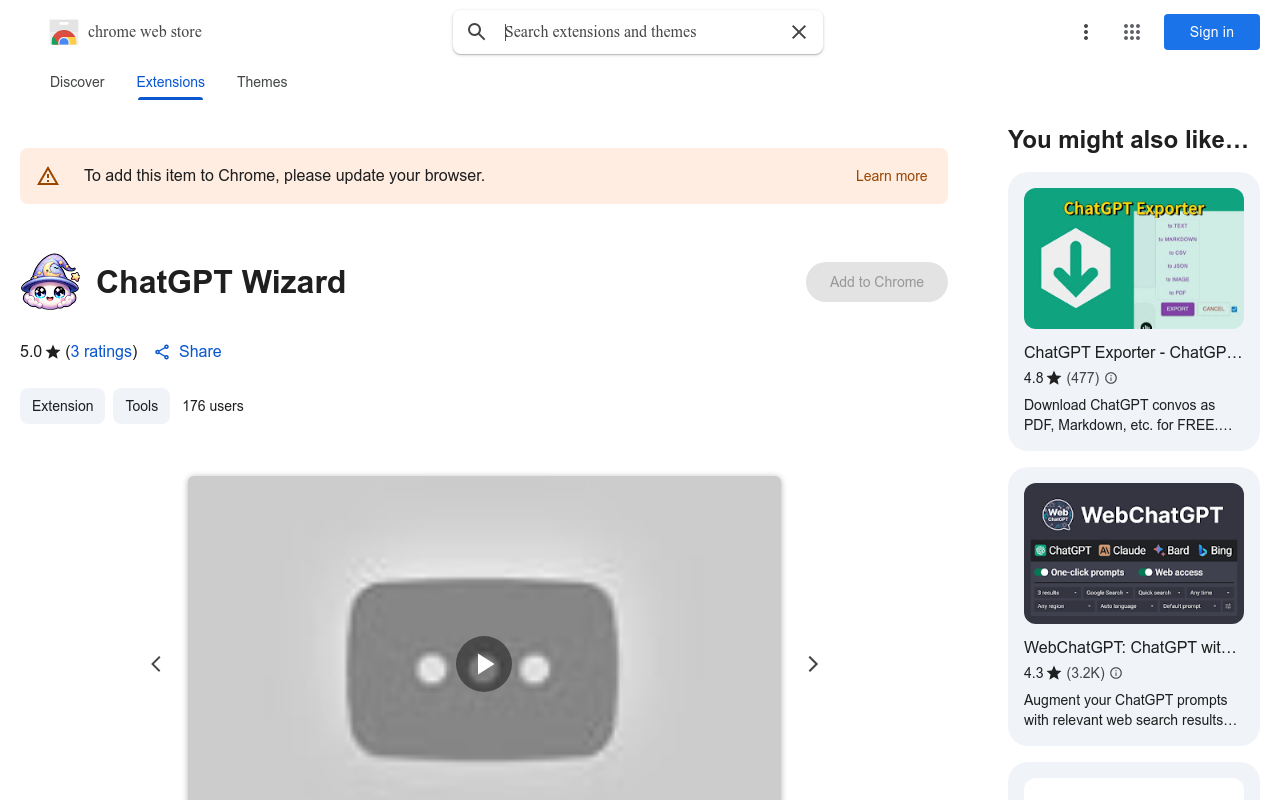Click the 4.3 rating on WebChatGPT

coord(1042,673)
